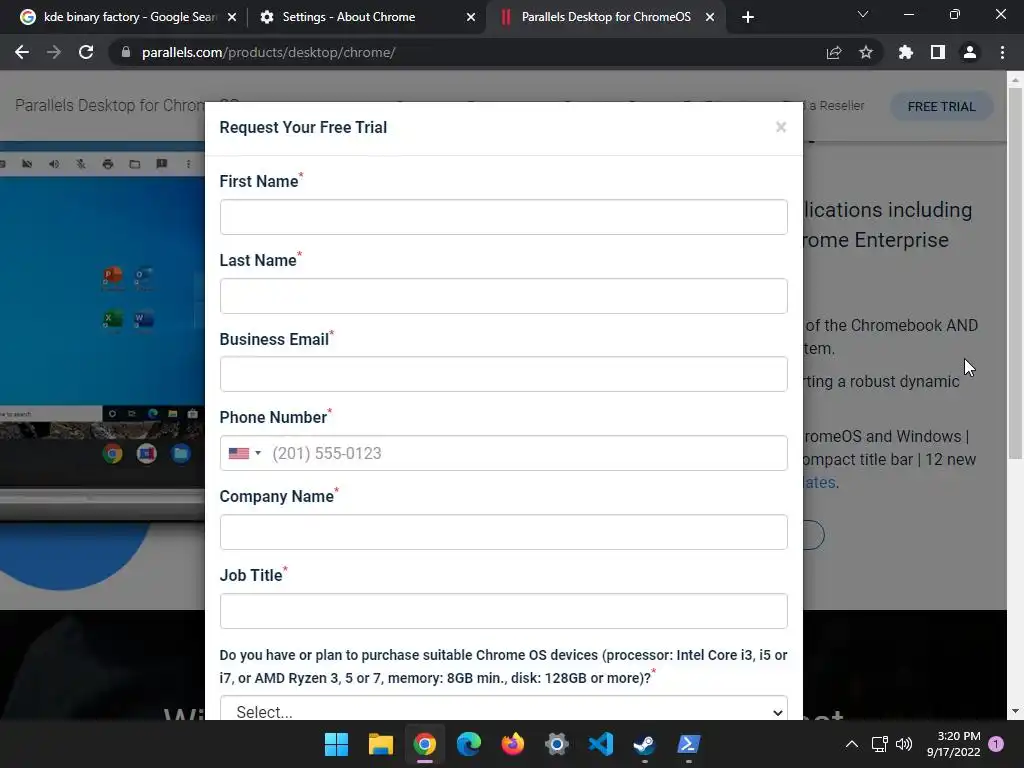Image resolution: width=1024 pixels, height=768 pixels.
Task: View site security padlock info
Action: 125,52
